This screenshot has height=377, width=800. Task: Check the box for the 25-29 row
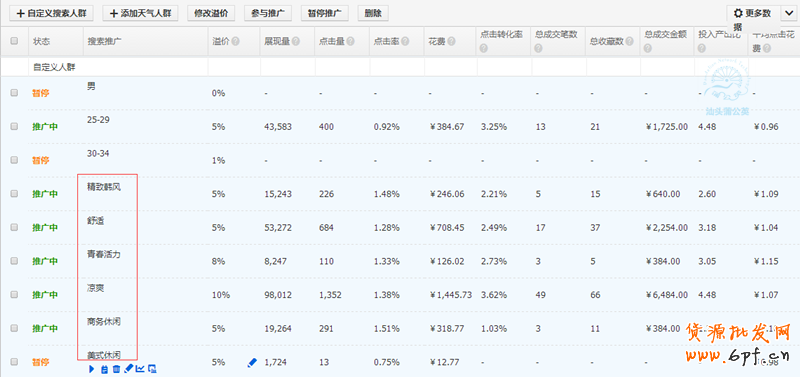point(14,126)
